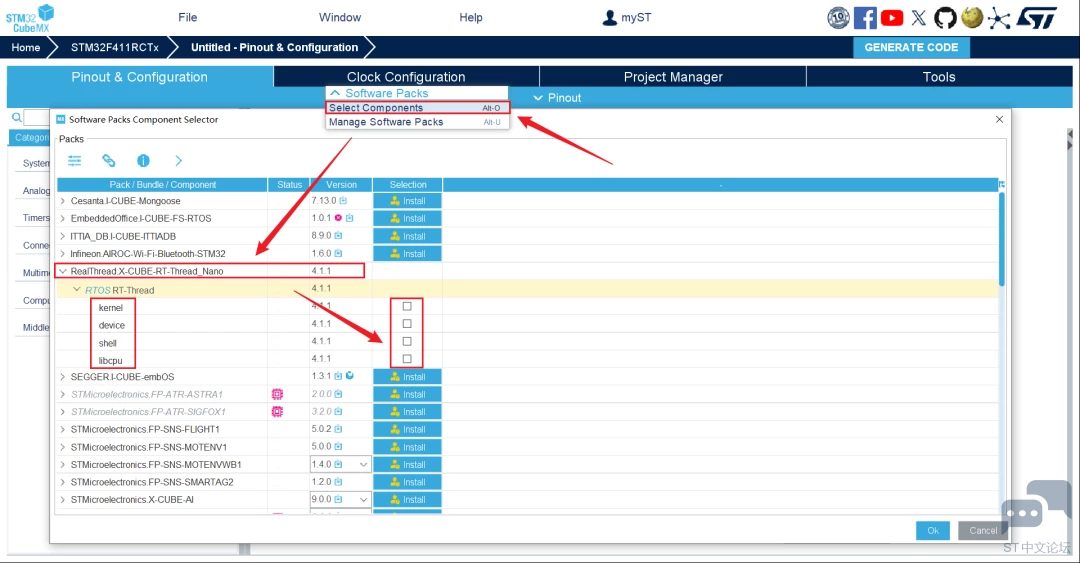Enable the shell component checkbox
This screenshot has width=1080, height=563.
(x=407, y=341)
